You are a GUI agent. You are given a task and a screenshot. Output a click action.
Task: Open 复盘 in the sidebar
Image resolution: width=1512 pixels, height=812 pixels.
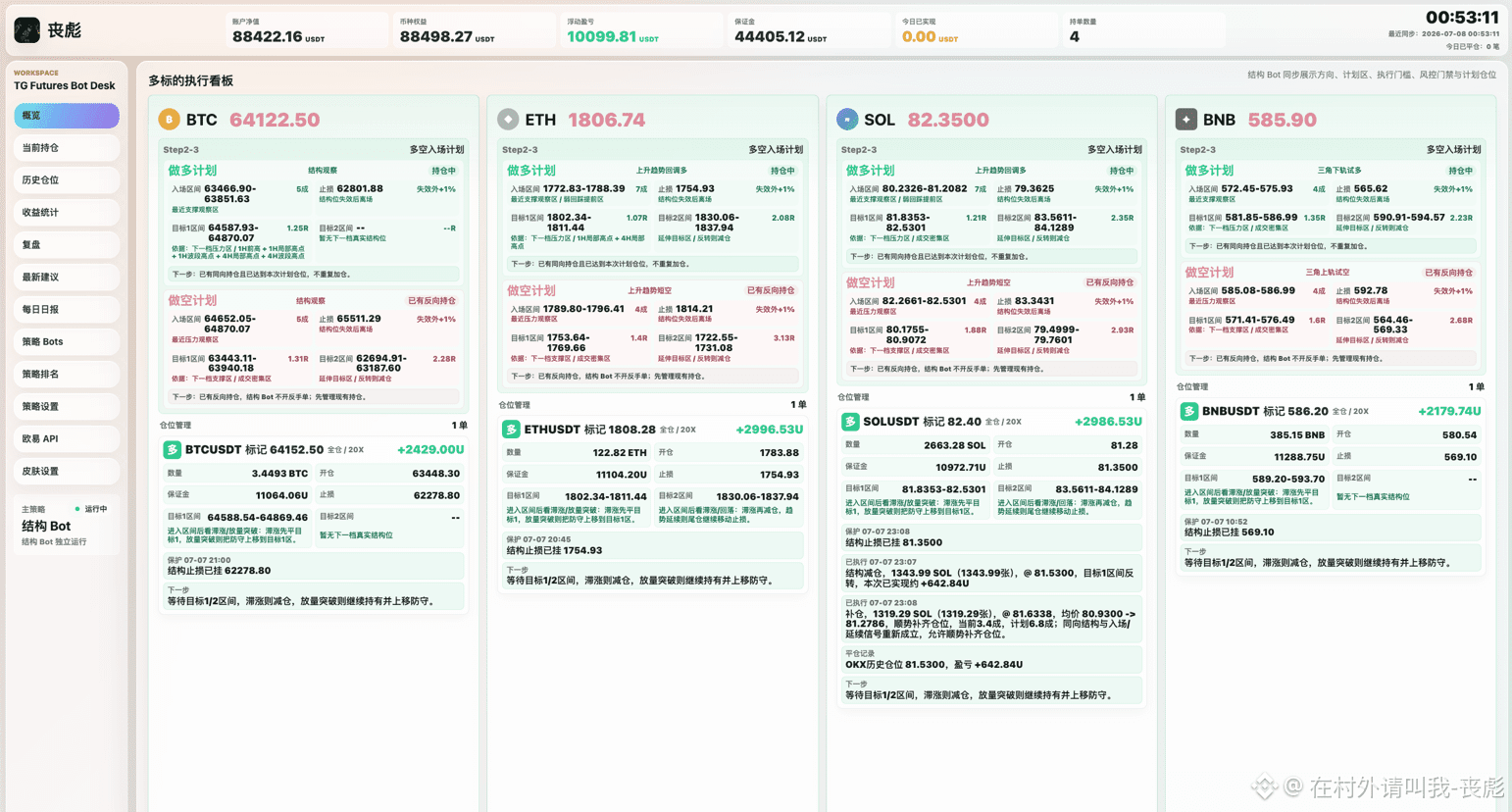pyautogui.click(x=67, y=245)
